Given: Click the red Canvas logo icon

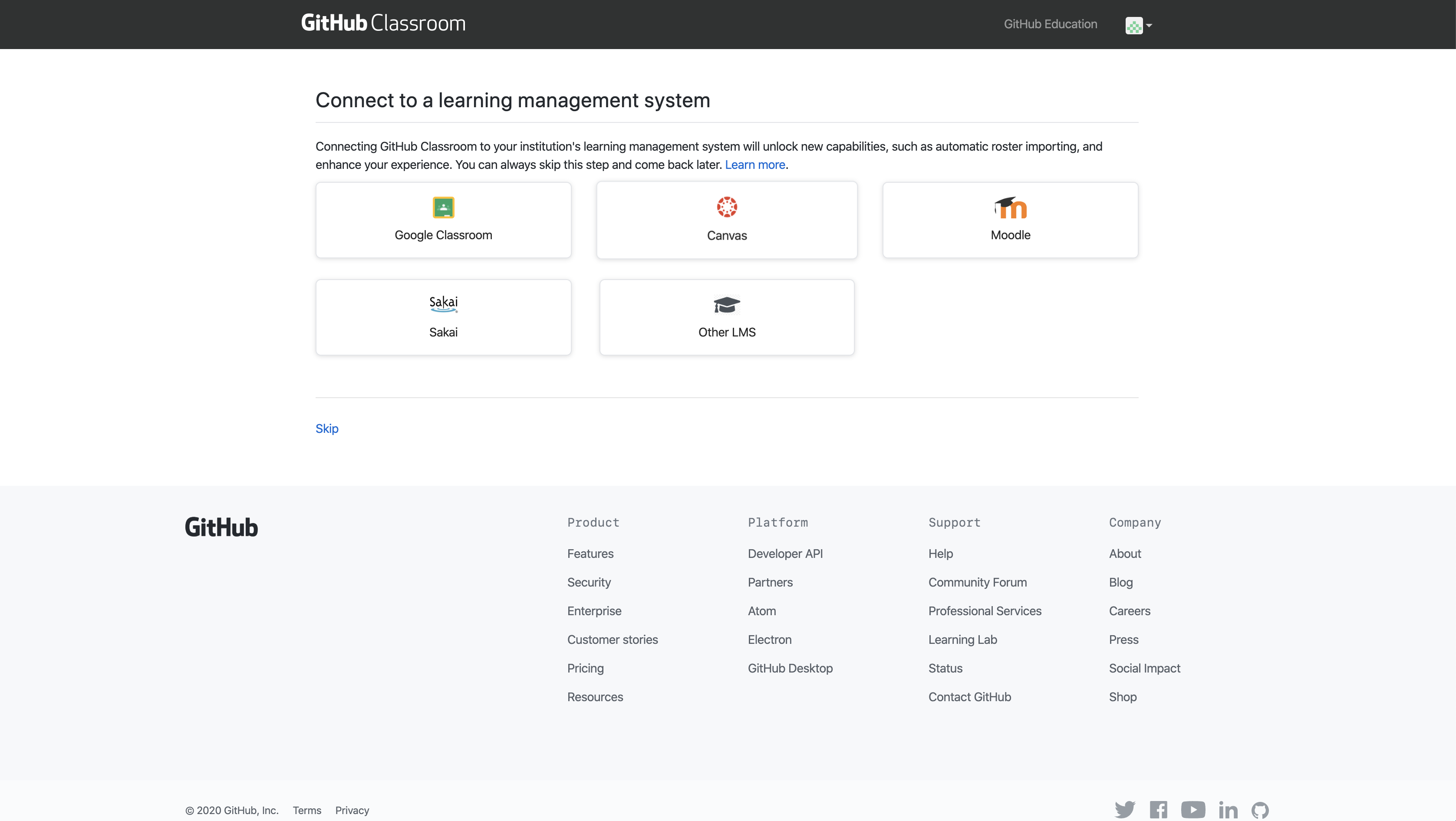Looking at the screenshot, I should pyautogui.click(x=727, y=207).
